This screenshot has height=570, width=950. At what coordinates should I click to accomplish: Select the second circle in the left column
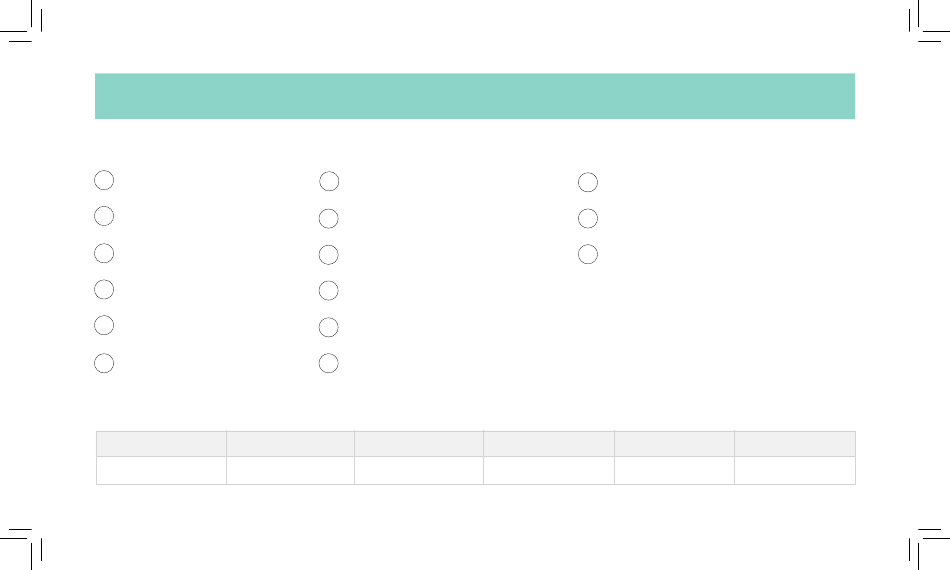click(x=104, y=216)
